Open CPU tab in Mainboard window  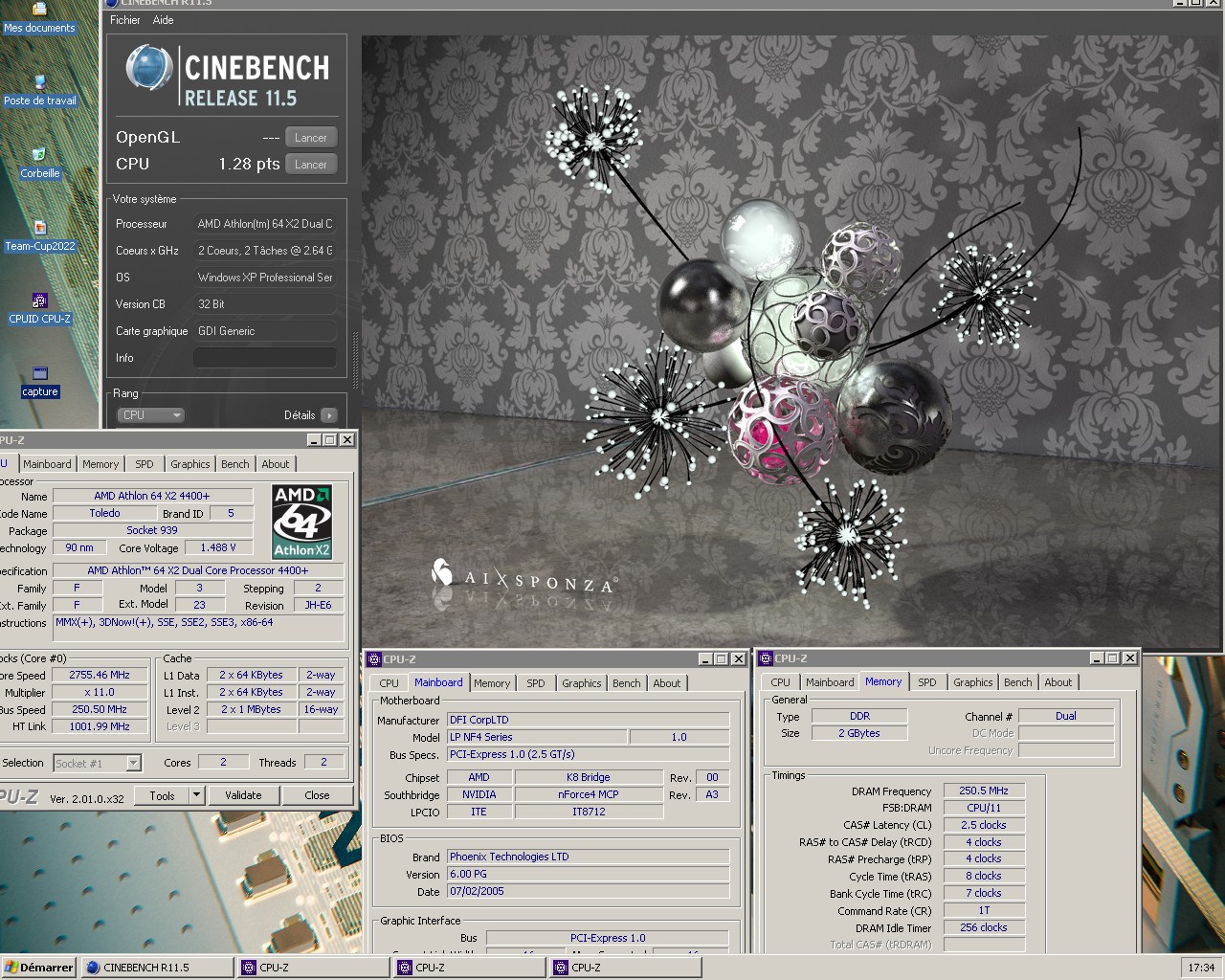pos(389,683)
